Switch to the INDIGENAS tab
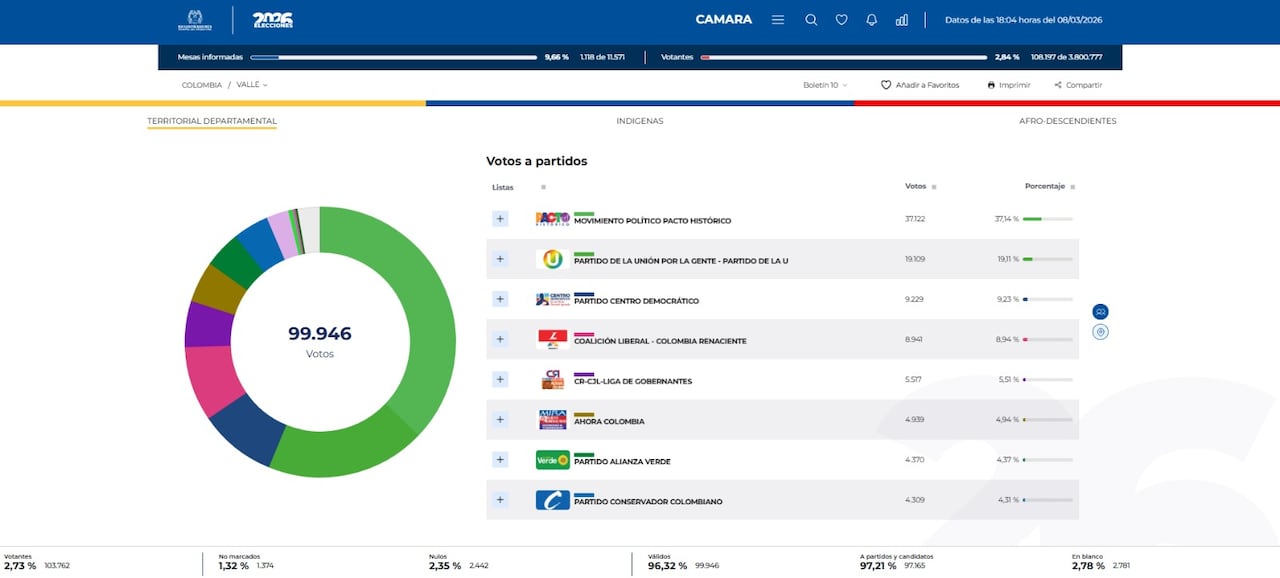This screenshot has width=1280, height=578. pos(639,121)
